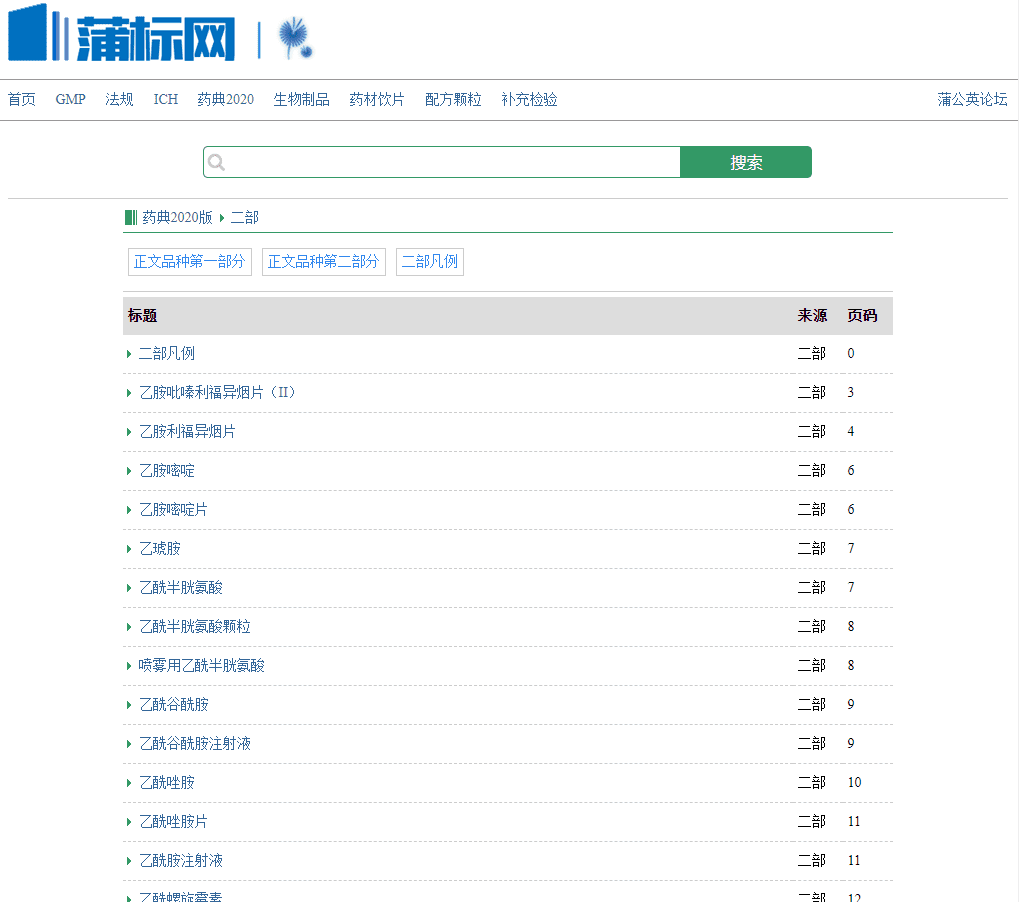Click the arrow bullet before 乙酰唑胺片
Image resolution: width=1019 pixels, height=902 pixels.
point(129,822)
